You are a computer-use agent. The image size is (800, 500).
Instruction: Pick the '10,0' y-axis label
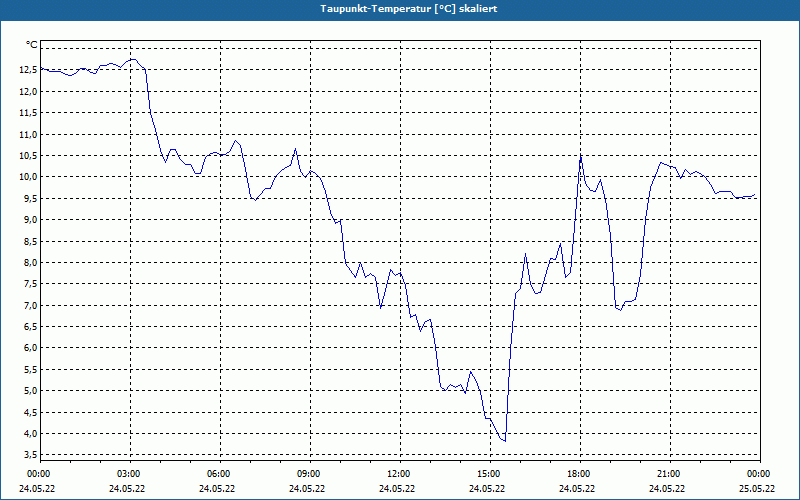coord(28,177)
